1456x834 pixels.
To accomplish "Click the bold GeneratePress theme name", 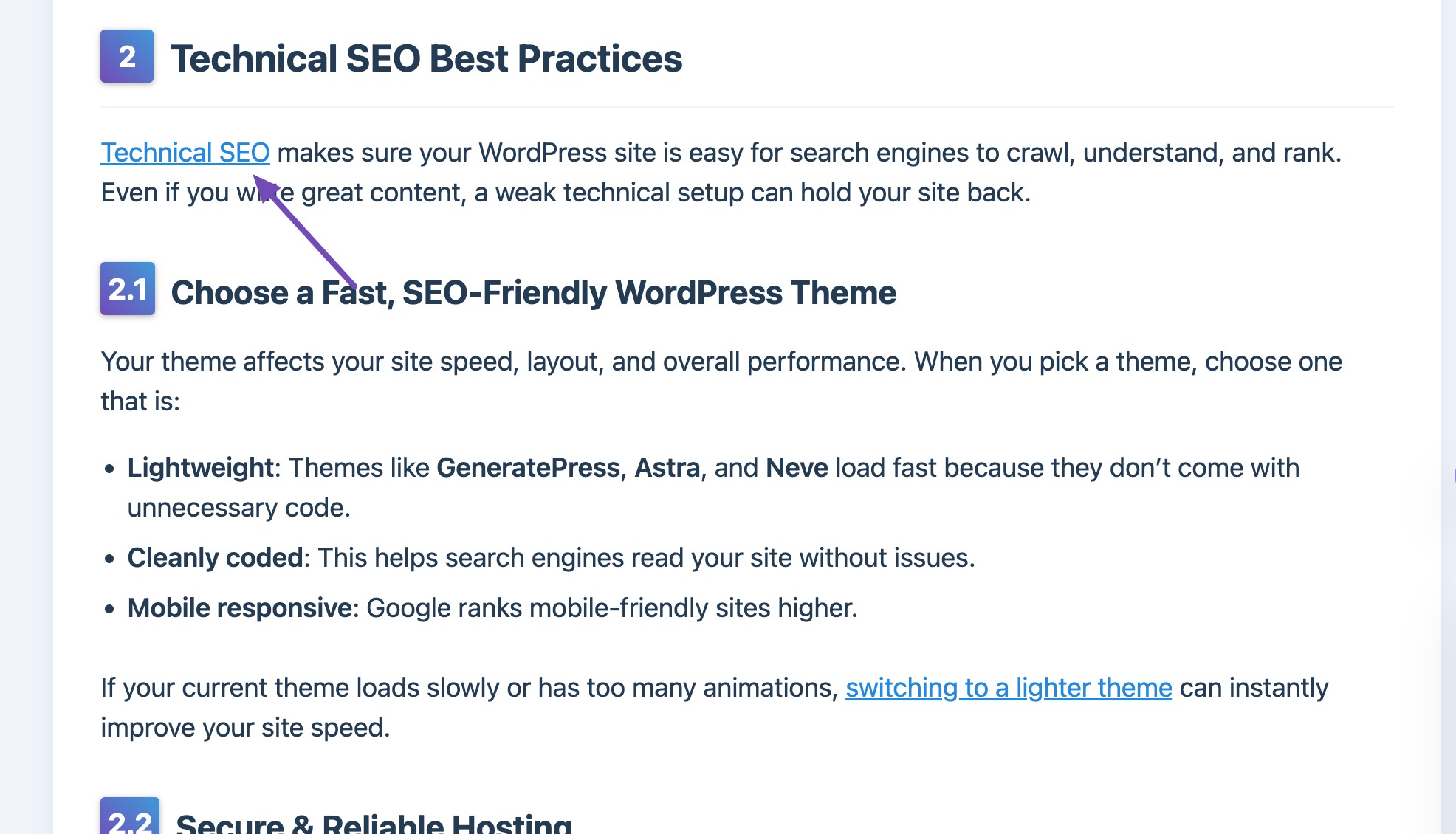I will tap(528, 468).
